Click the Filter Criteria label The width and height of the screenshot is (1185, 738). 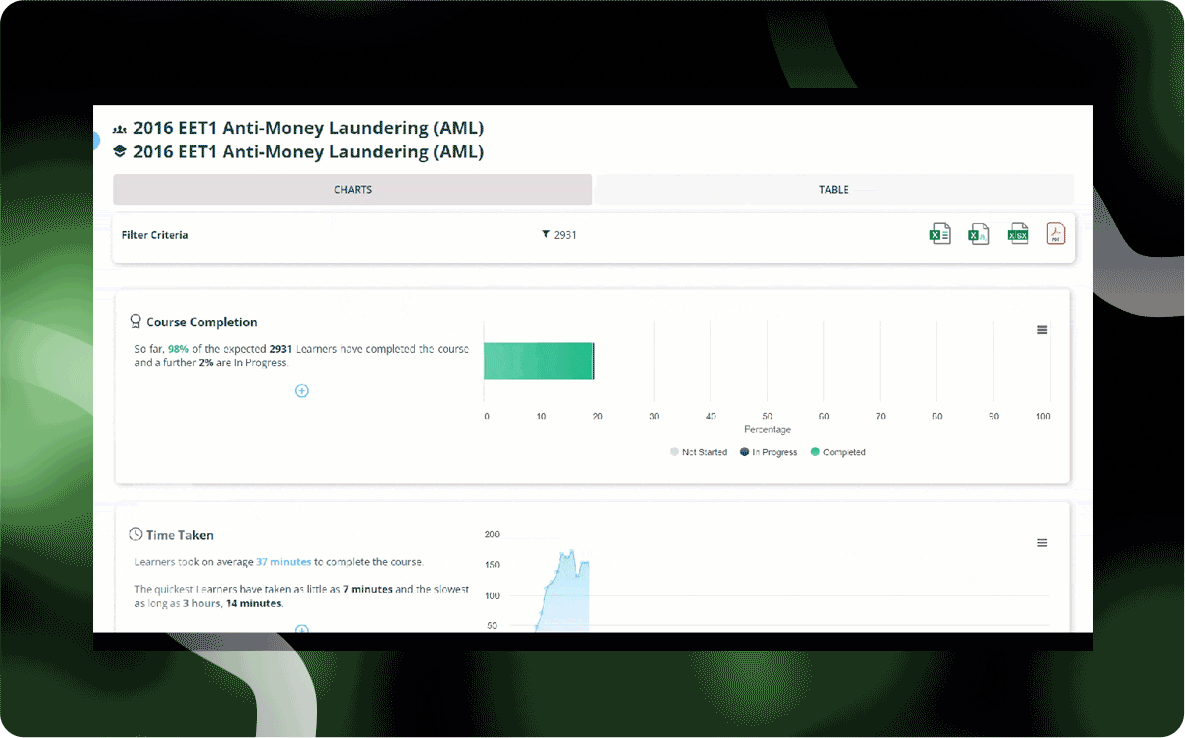point(155,235)
